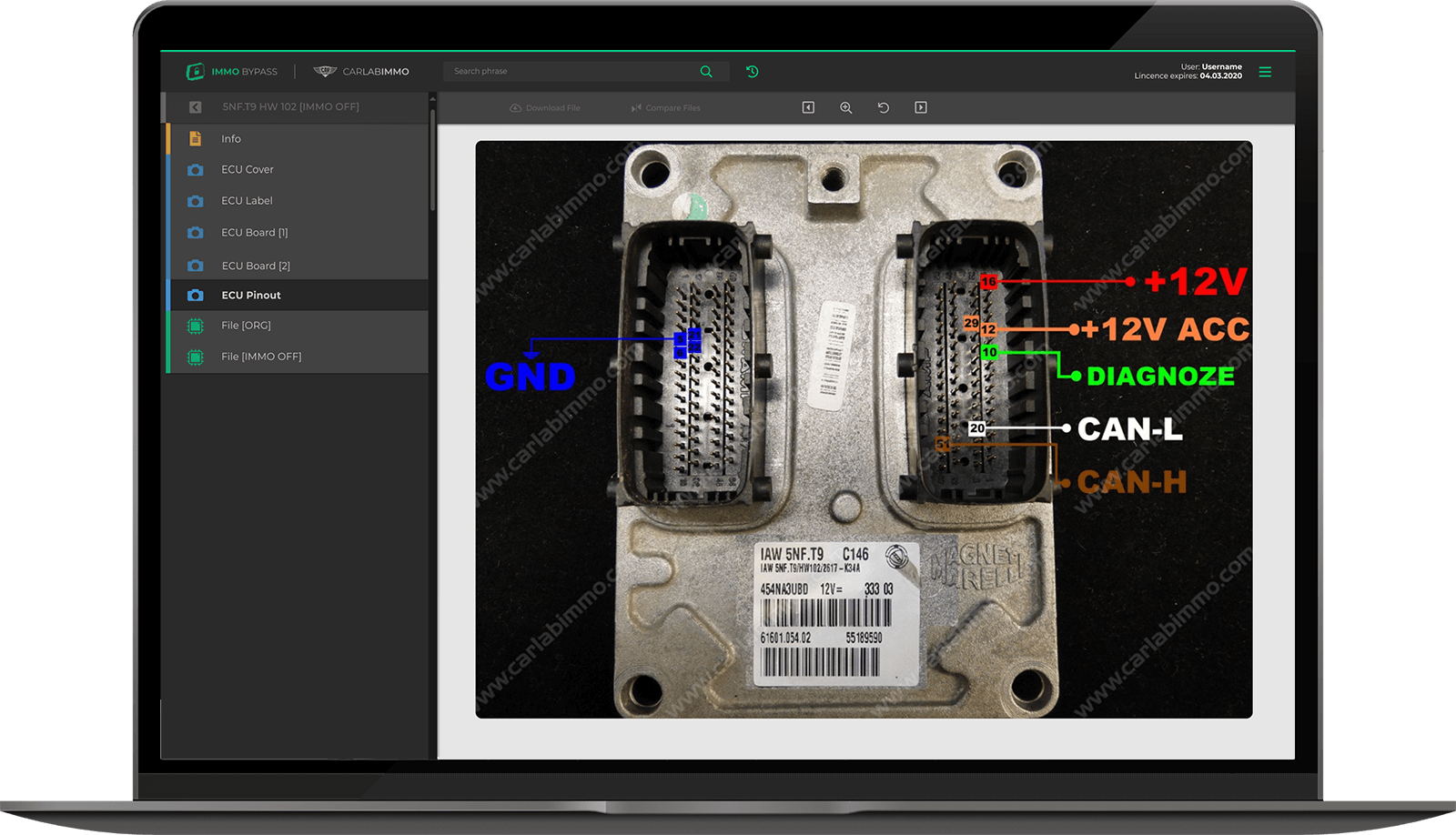Click the CARLABIMMO brand text
The image size is (1456, 835).
(x=376, y=71)
